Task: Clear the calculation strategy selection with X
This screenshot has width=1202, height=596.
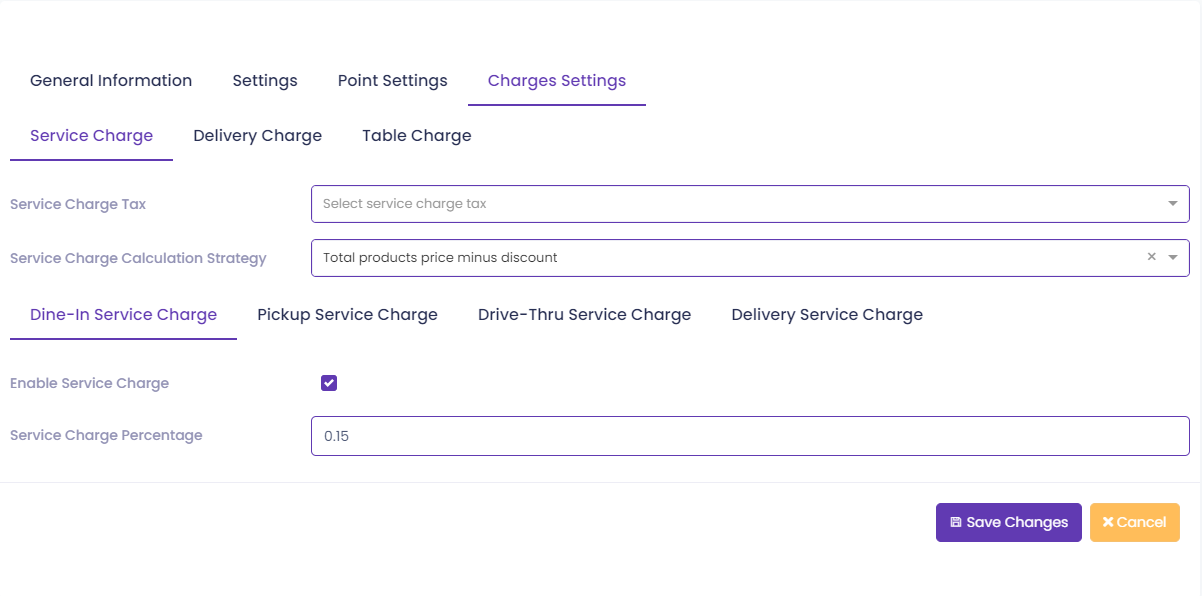Action: pyautogui.click(x=1151, y=257)
